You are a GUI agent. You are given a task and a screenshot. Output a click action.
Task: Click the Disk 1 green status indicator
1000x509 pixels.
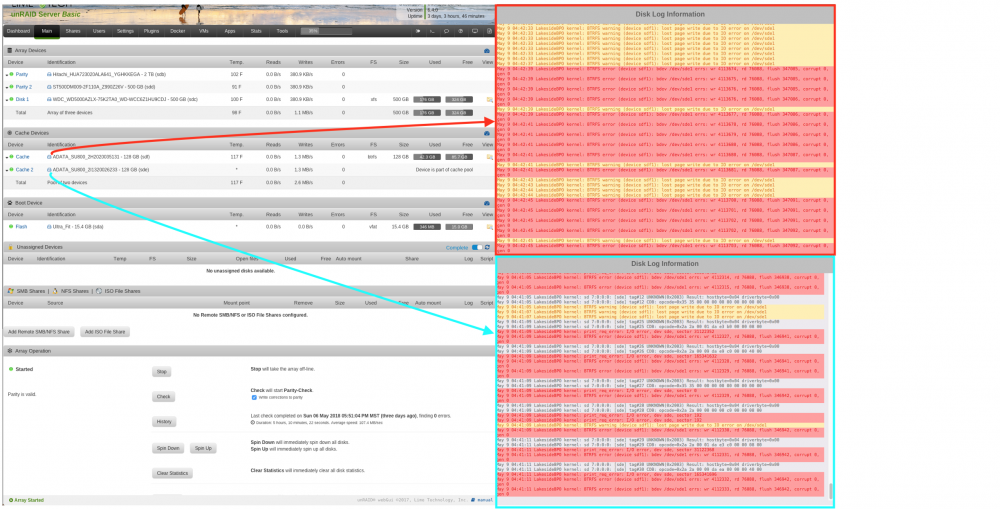tap(11, 100)
